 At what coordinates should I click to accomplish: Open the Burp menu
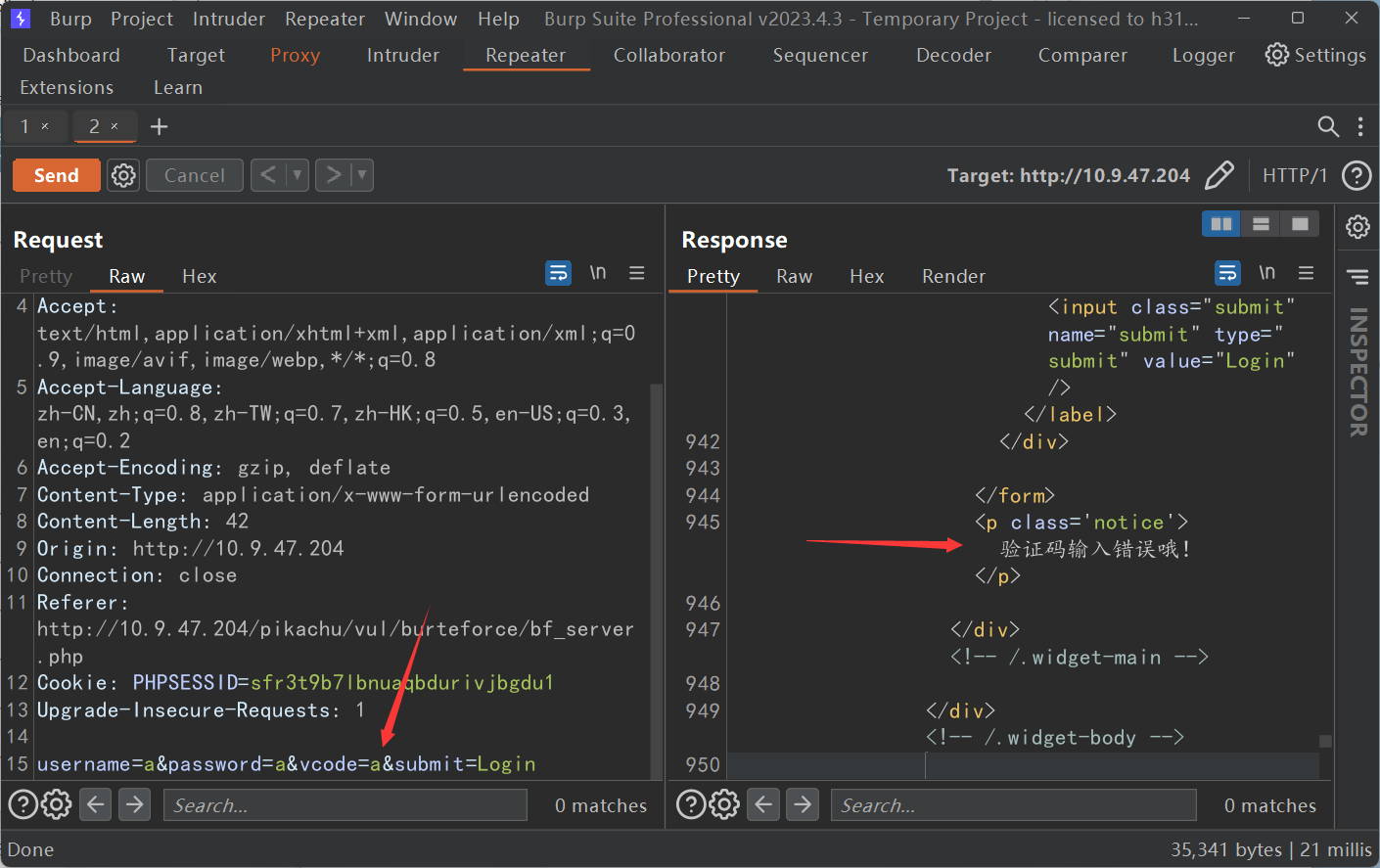pos(70,19)
